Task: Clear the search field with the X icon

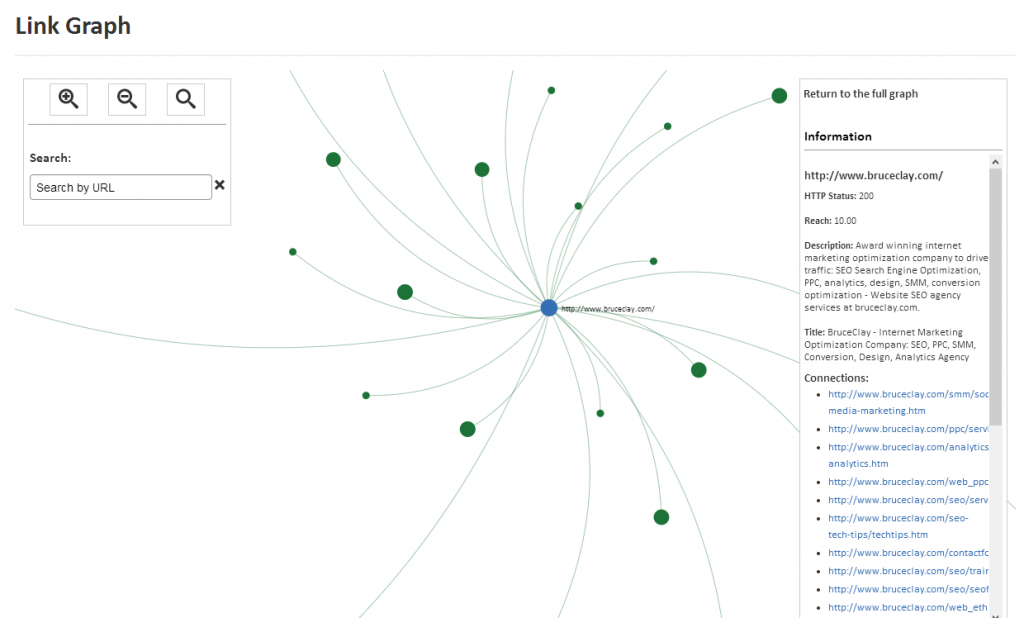Action: (219, 185)
